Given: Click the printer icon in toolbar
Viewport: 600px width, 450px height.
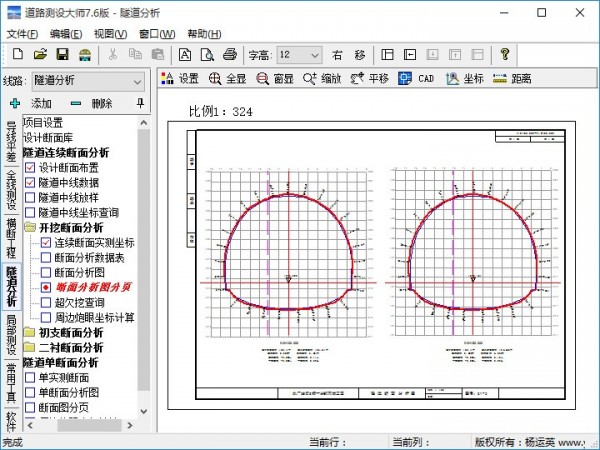Looking at the screenshot, I should pyautogui.click(x=229, y=54).
